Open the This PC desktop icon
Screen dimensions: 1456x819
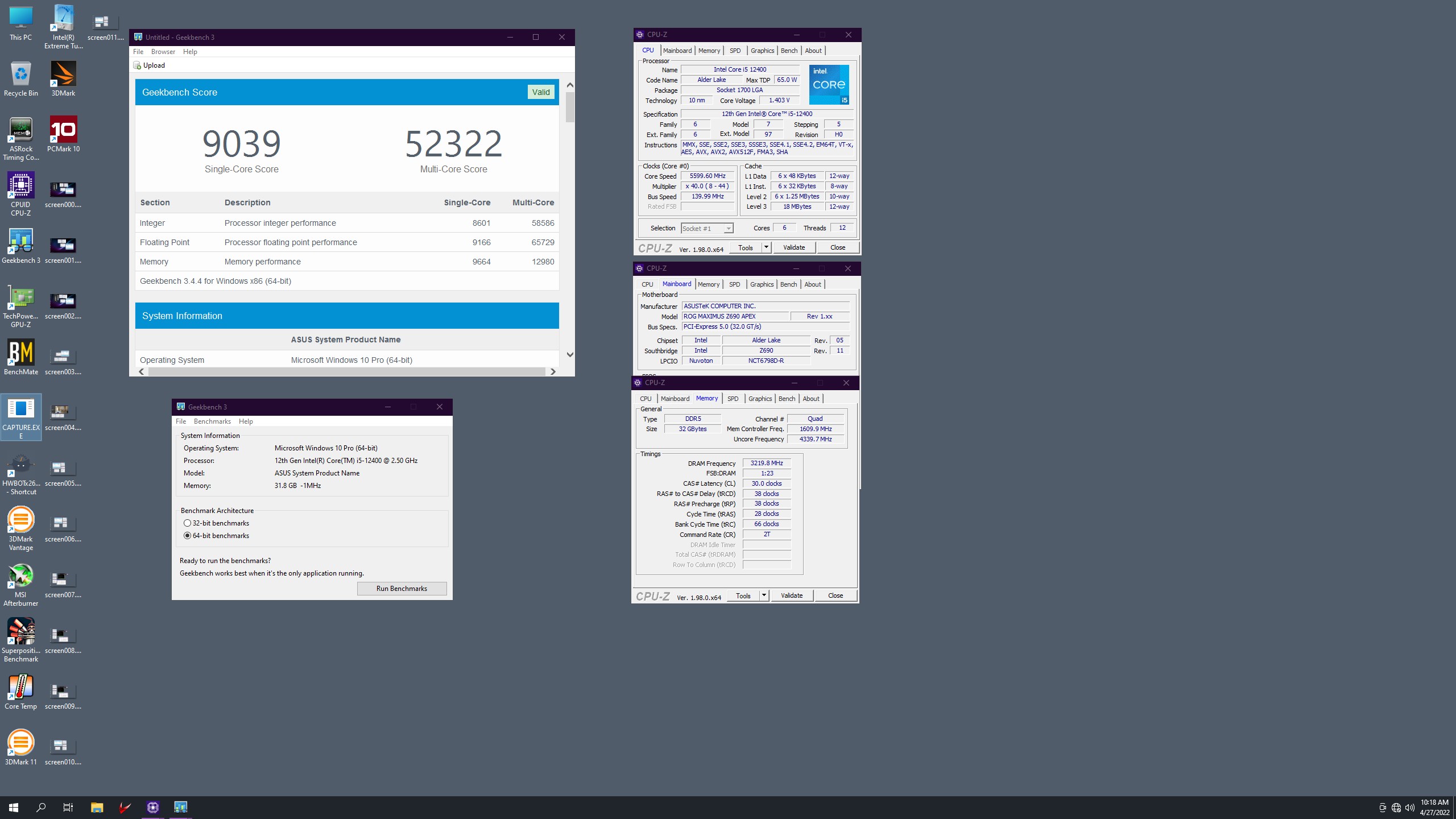(21, 24)
